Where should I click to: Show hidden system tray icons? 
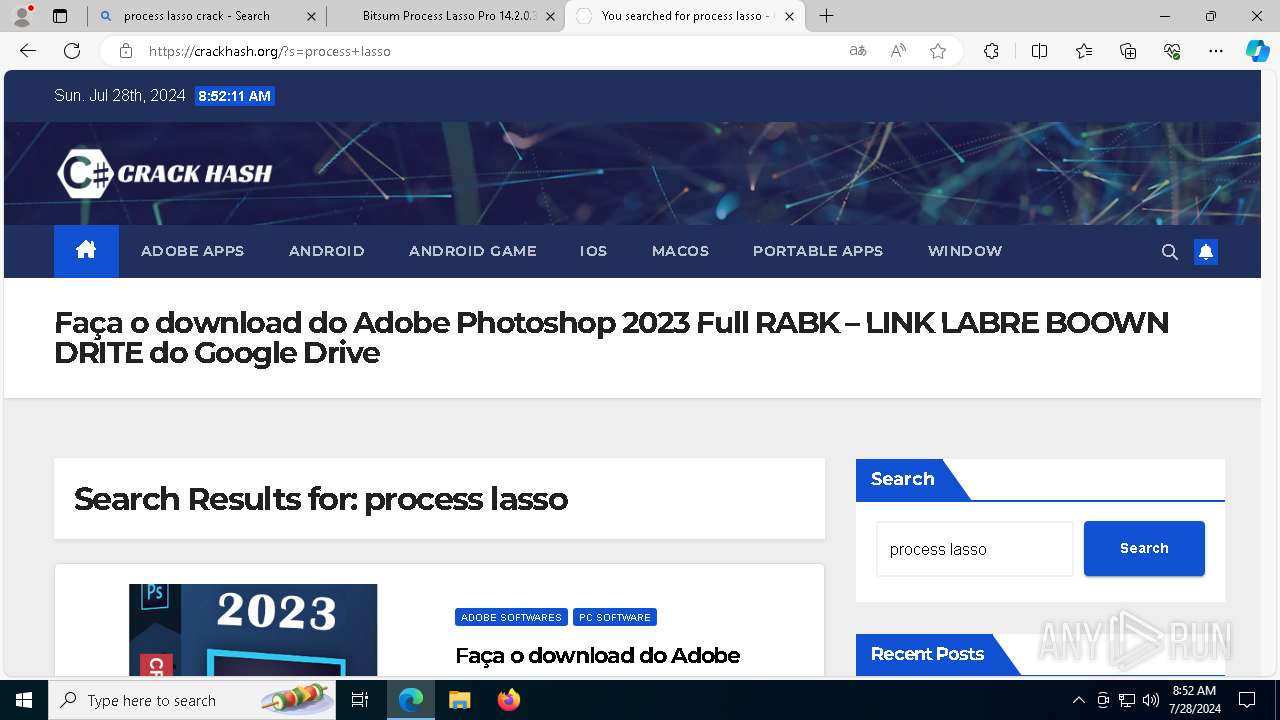pyautogui.click(x=1078, y=700)
